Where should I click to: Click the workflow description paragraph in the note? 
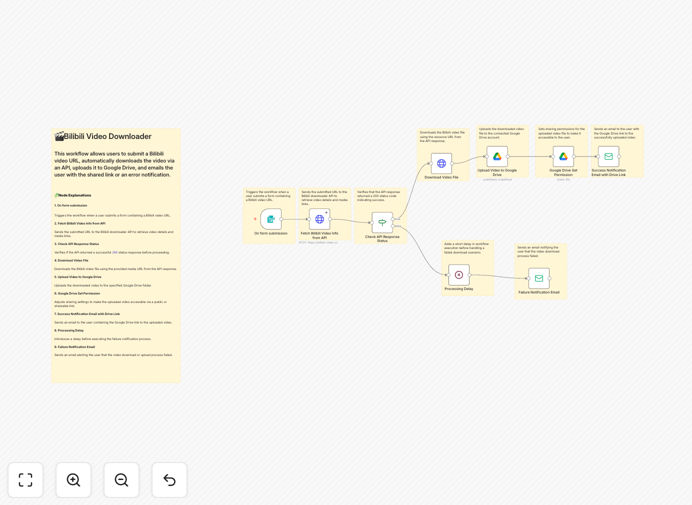[x=114, y=164]
